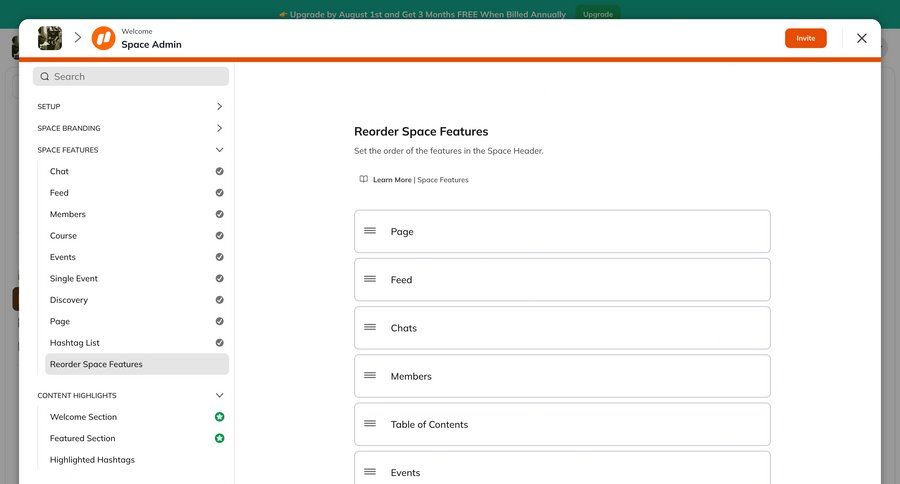
Task: Click the Space Admin title text
Action: click(151, 44)
